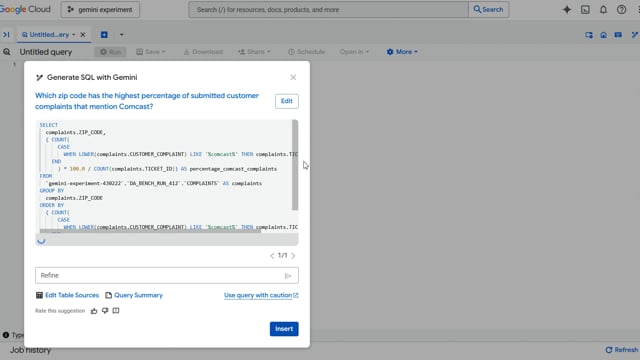
Task: Click the Gemini sparkle icon in header
Action: (x=567, y=9)
